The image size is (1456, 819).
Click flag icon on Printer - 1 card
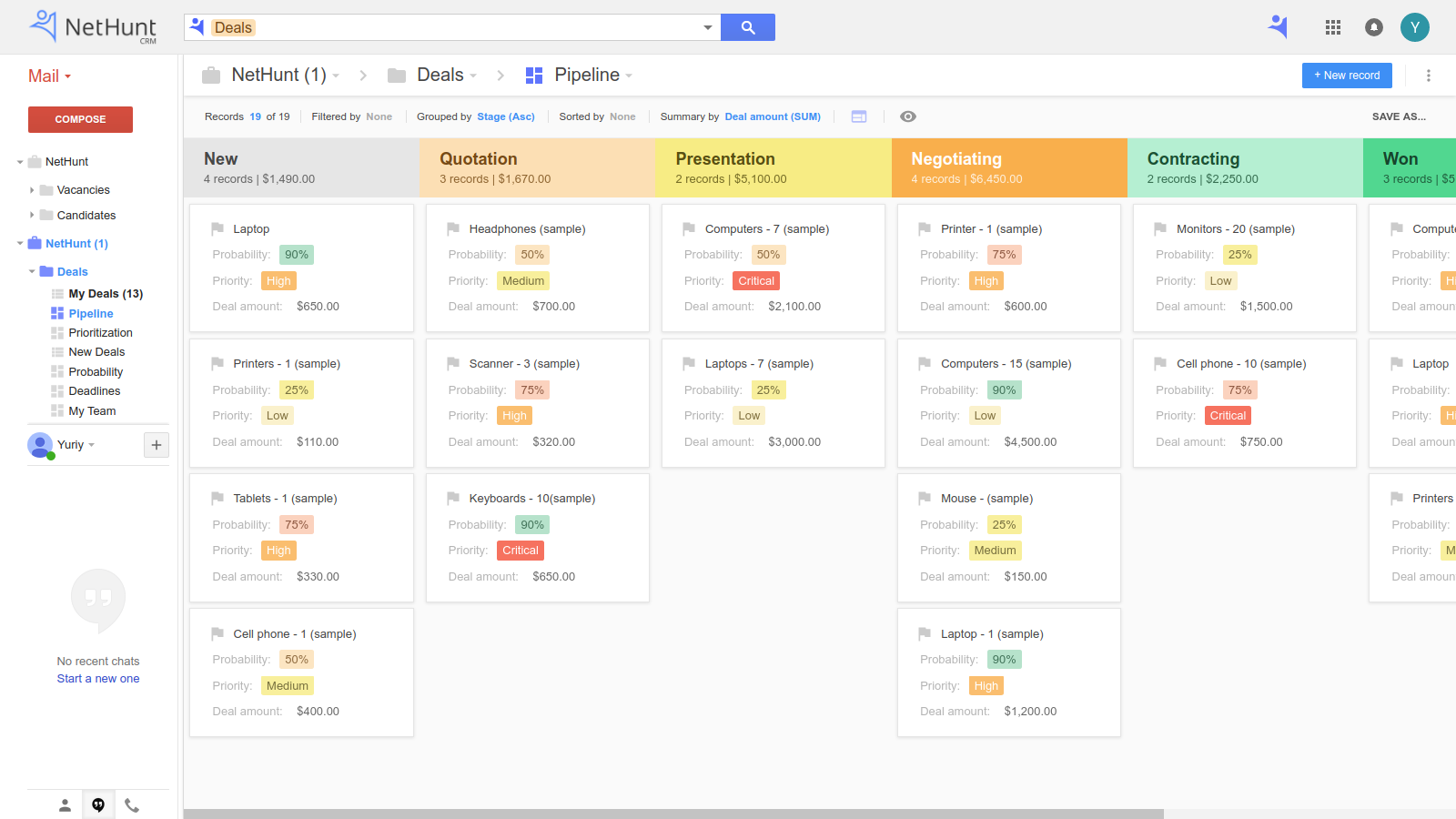(x=925, y=228)
